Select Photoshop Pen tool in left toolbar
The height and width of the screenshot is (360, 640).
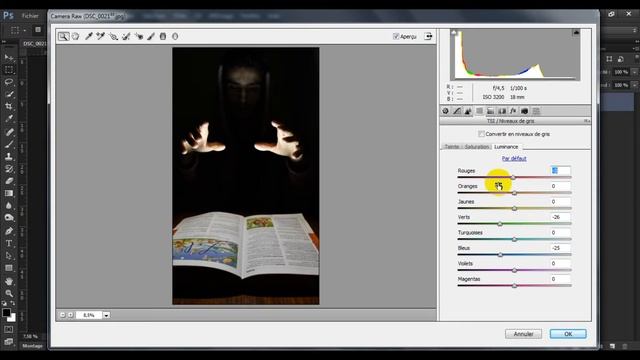tap(9, 231)
